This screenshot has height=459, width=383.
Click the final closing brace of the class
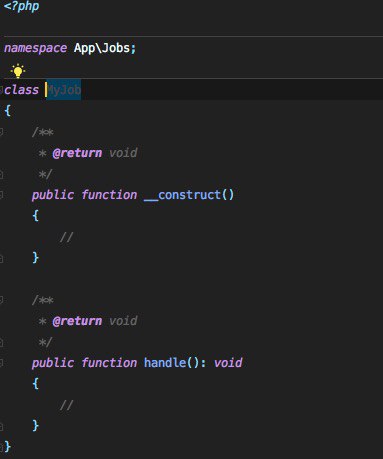(x=7, y=447)
